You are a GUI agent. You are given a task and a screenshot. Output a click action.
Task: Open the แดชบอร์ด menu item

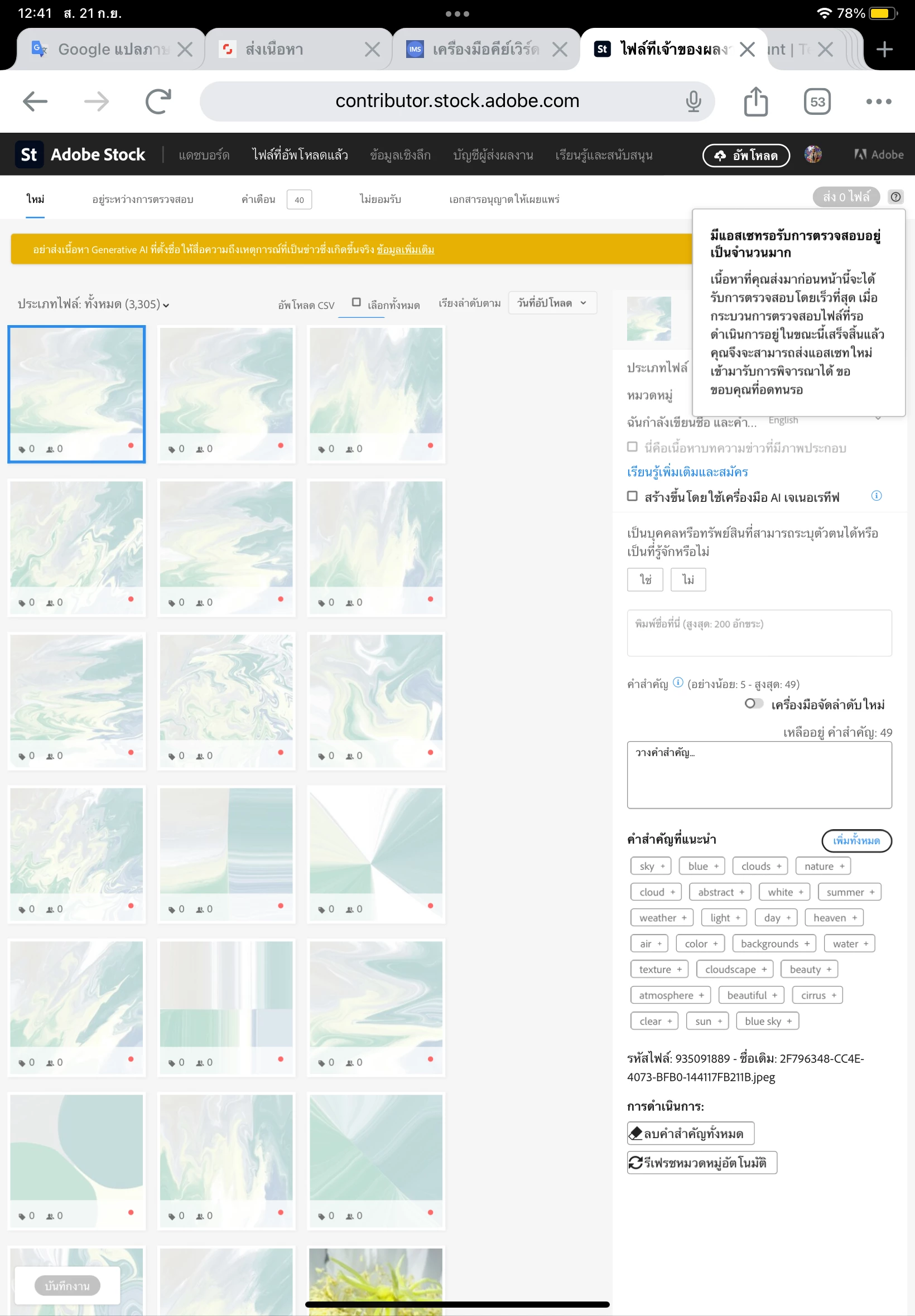pyautogui.click(x=204, y=154)
